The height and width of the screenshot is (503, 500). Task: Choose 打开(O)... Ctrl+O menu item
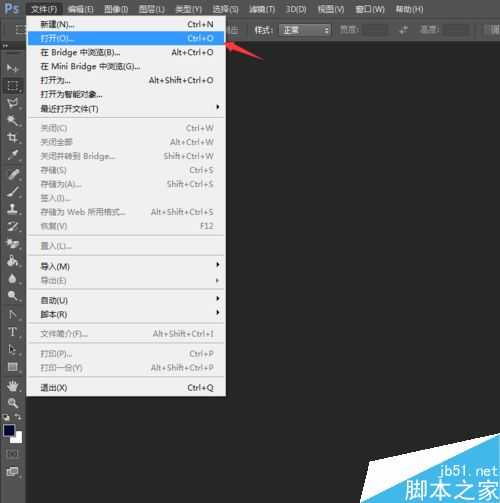[x=126, y=38]
